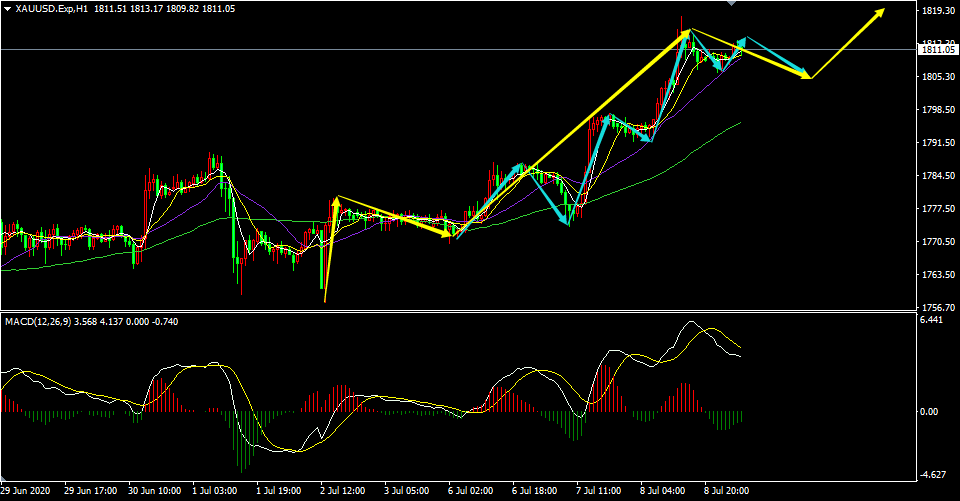Click the 1763.50 price scale label
The height and width of the screenshot is (501, 960).
(x=939, y=274)
